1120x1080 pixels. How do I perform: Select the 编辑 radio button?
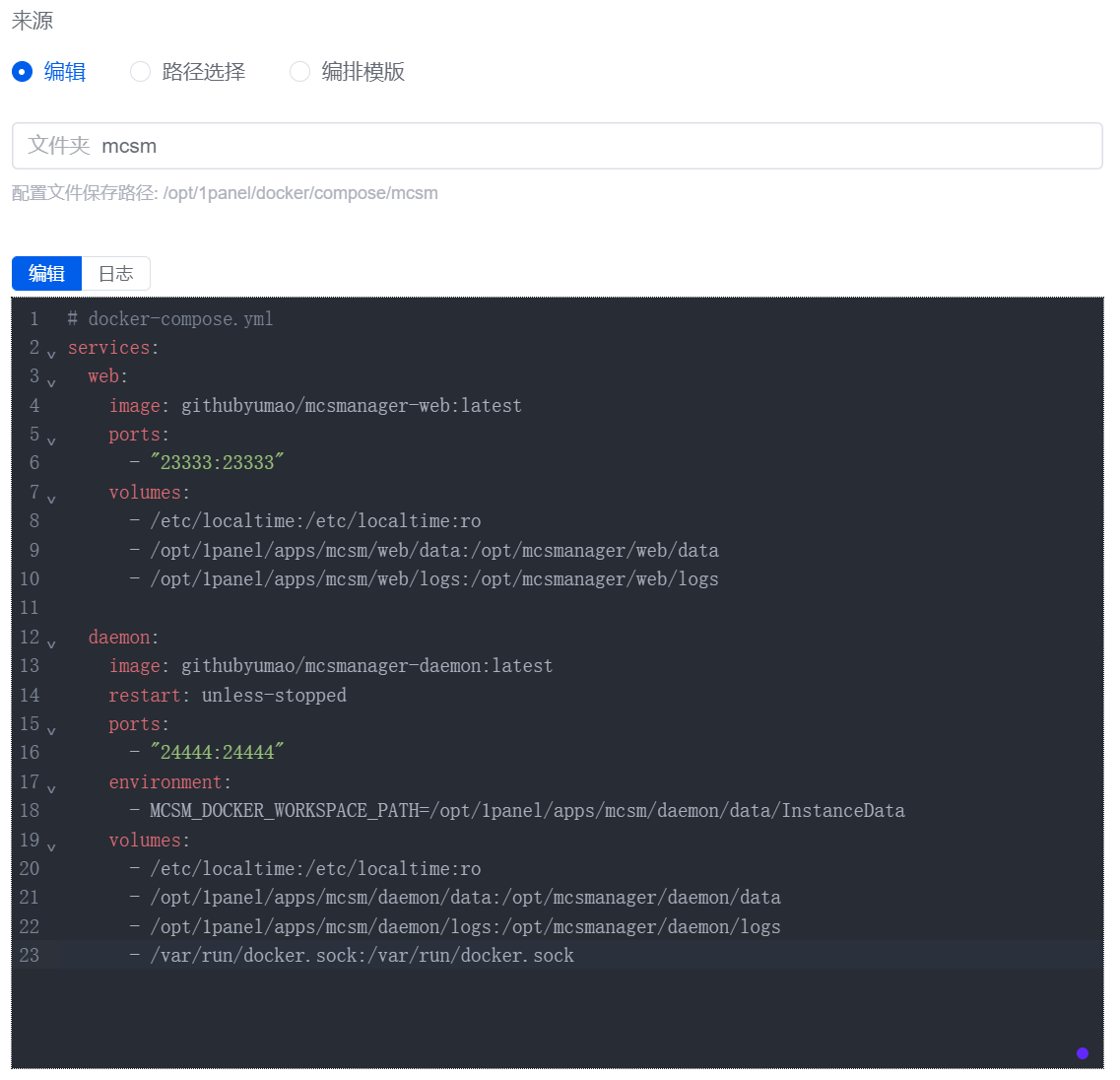[x=22, y=72]
